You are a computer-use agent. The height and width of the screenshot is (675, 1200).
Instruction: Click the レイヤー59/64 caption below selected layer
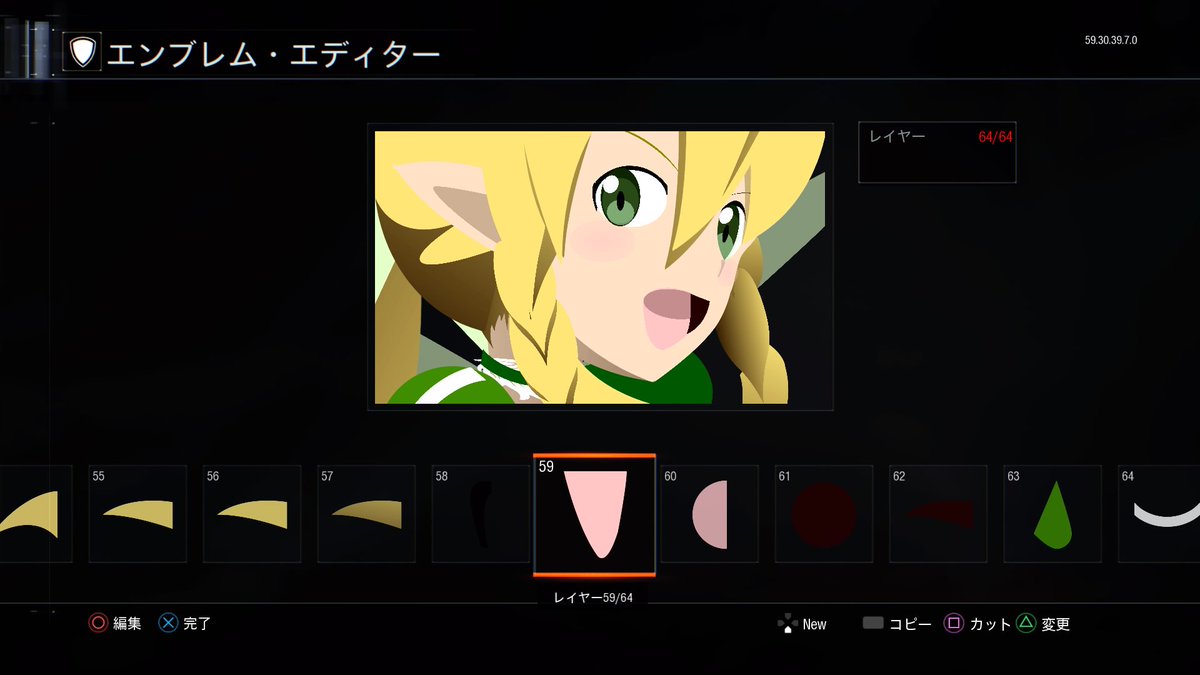[x=594, y=597]
